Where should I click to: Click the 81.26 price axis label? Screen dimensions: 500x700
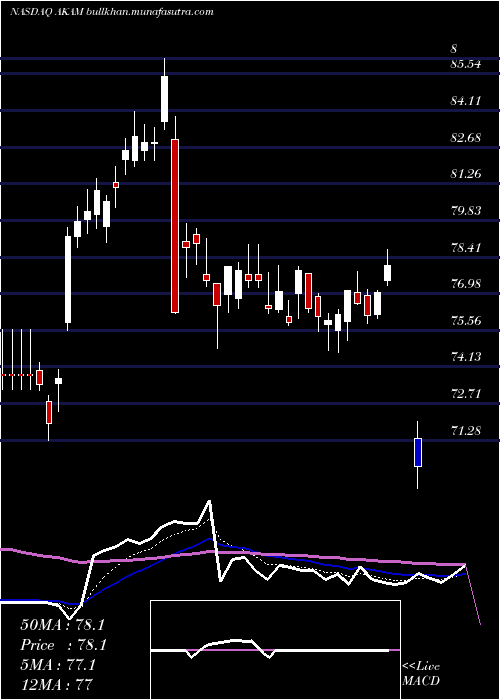466,174
